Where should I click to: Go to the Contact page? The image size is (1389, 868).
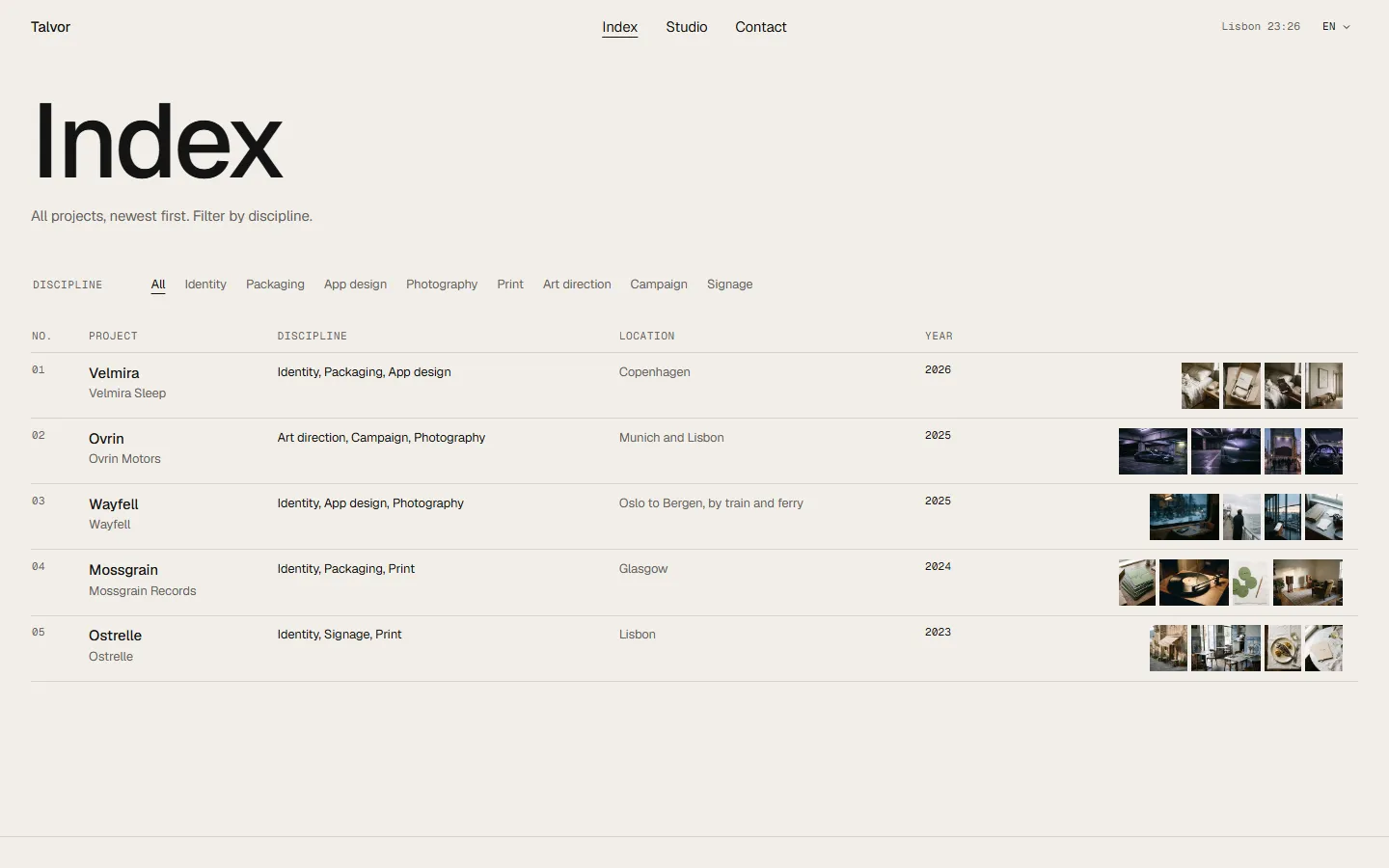(x=760, y=27)
